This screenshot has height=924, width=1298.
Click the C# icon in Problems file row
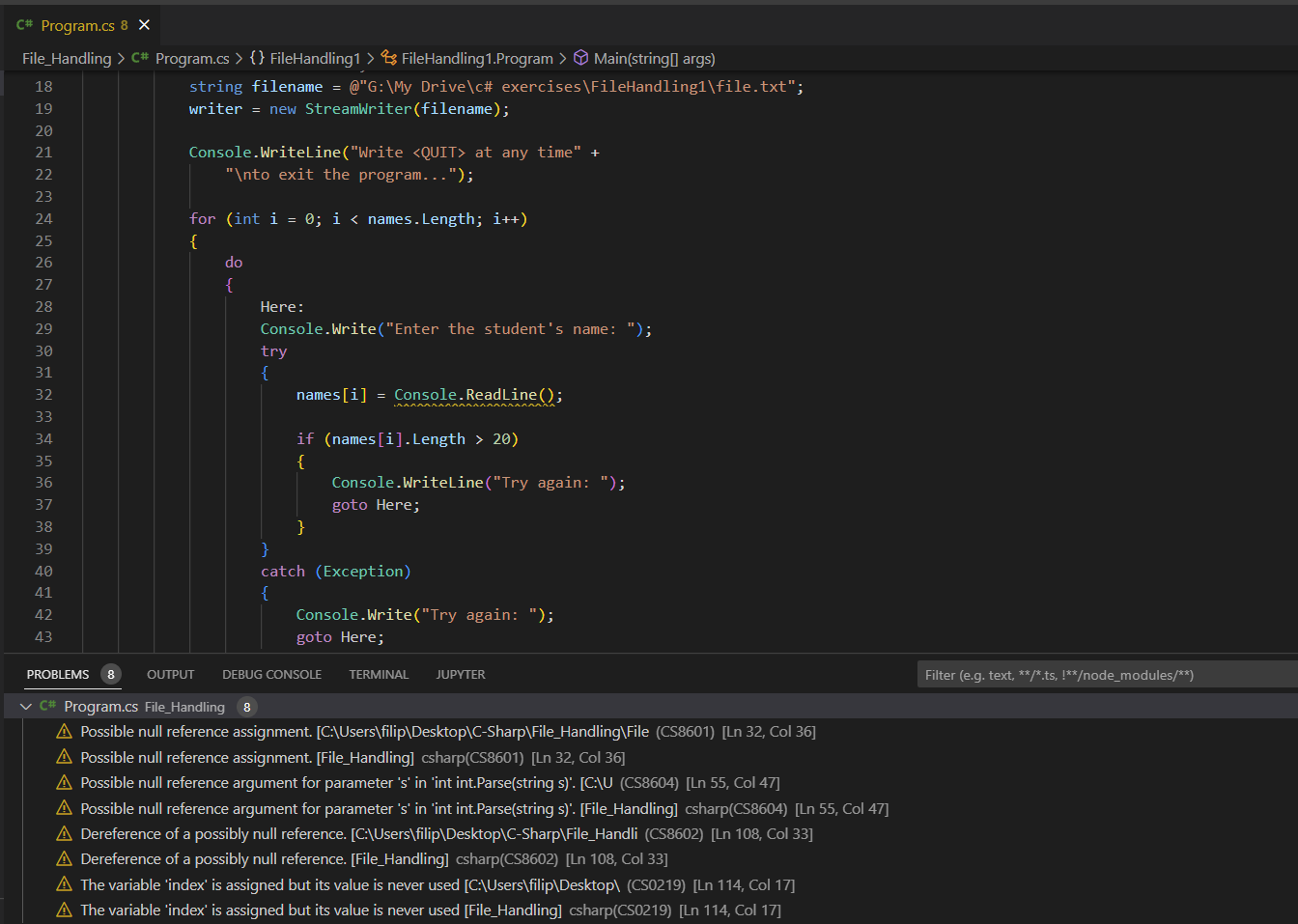[x=48, y=707]
